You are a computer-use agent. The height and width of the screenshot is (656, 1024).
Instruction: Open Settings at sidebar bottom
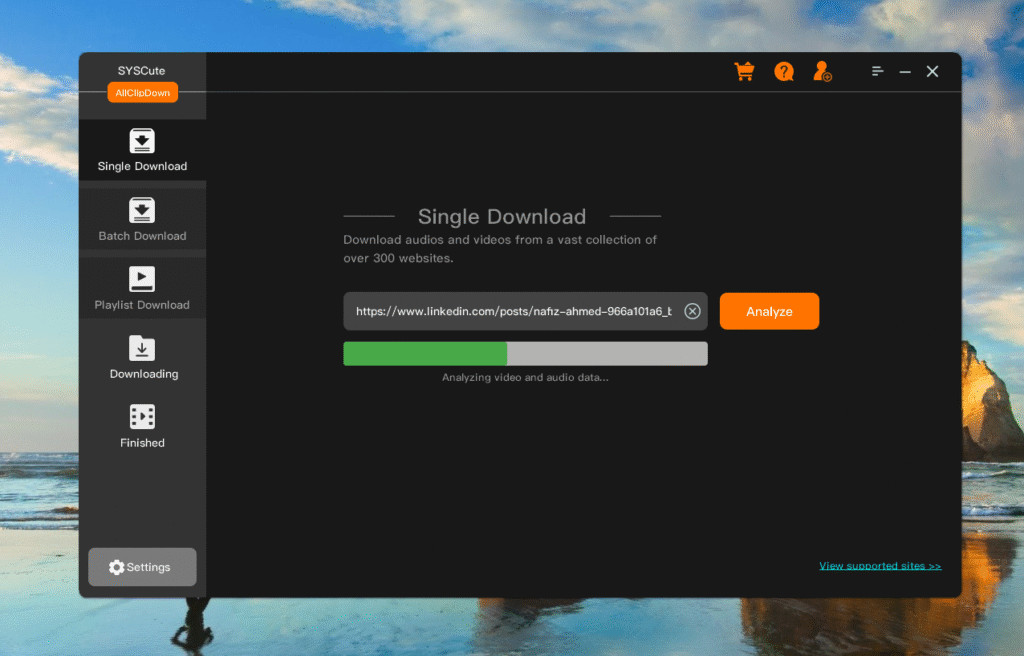coord(142,566)
